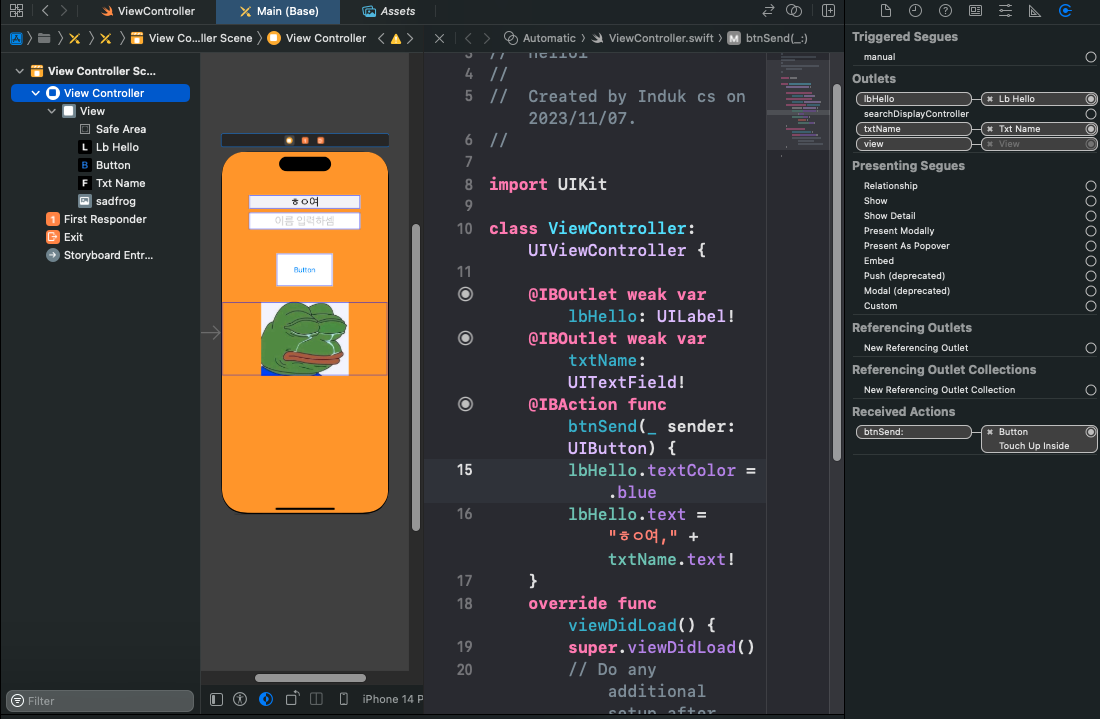The width and height of the screenshot is (1100, 719).
Task: Show the Quick Help inspector
Action: point(945,11)
